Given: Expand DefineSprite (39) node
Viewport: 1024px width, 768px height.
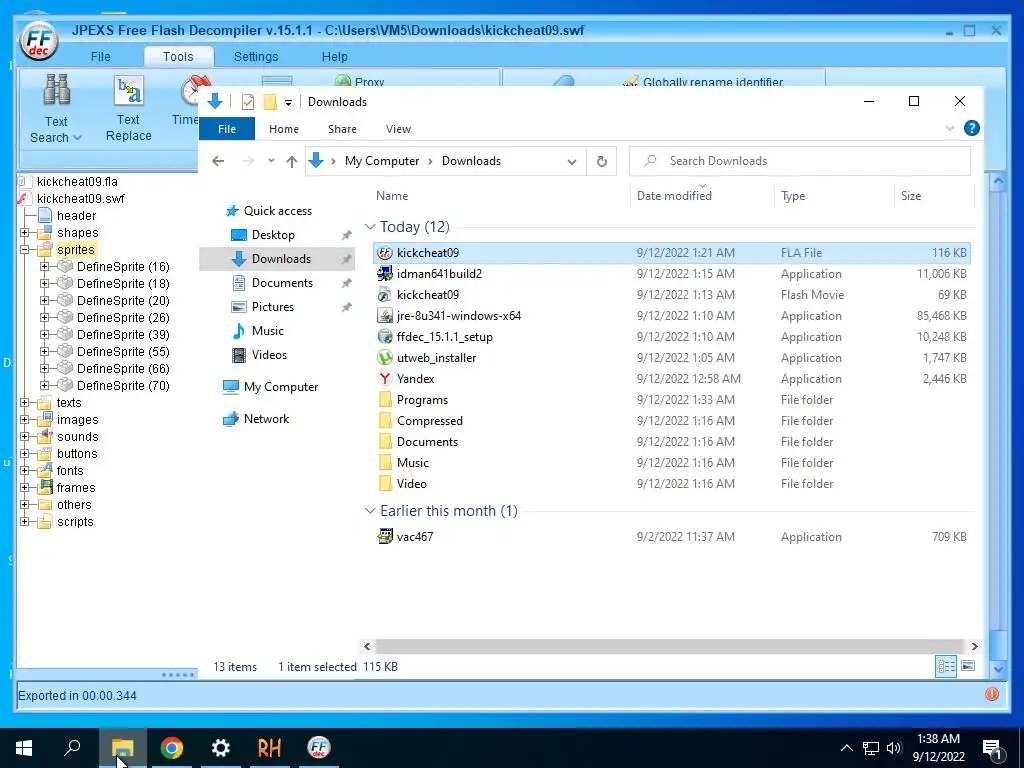Looking at the screenshot, I should (44, 334).
